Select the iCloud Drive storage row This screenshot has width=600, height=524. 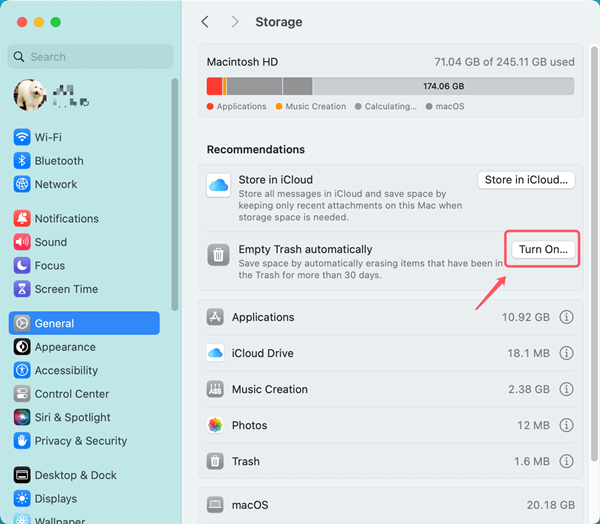(x=391, y=353)
